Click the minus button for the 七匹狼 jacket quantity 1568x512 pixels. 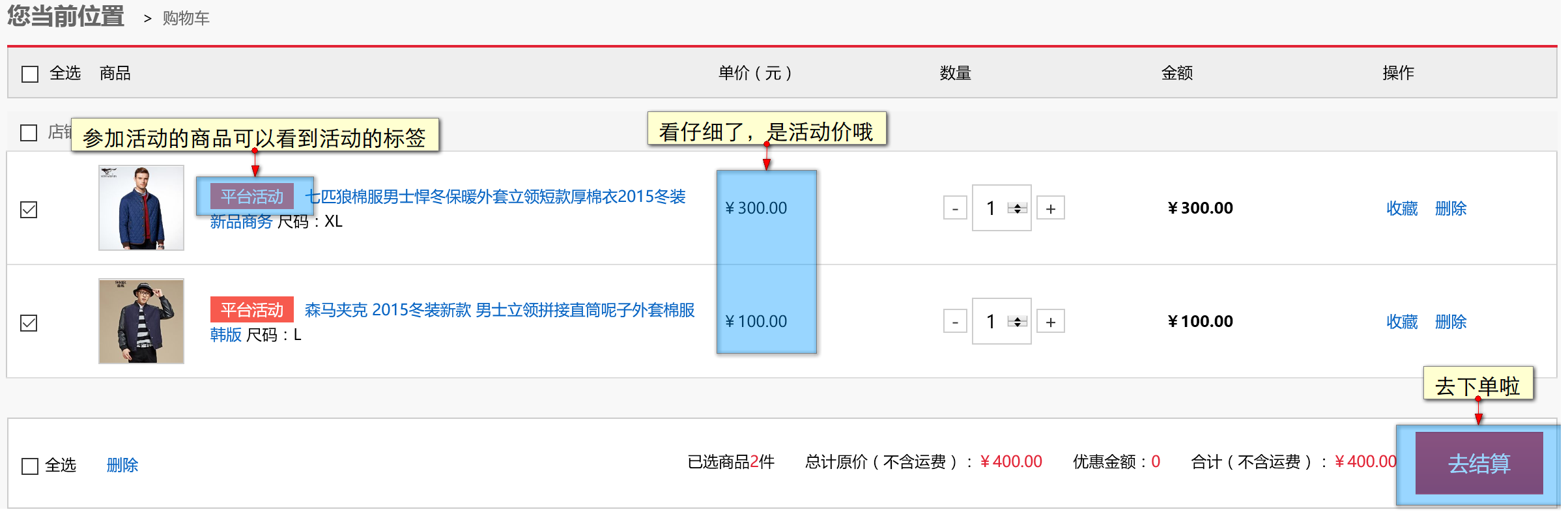click(x=955, y=208)
